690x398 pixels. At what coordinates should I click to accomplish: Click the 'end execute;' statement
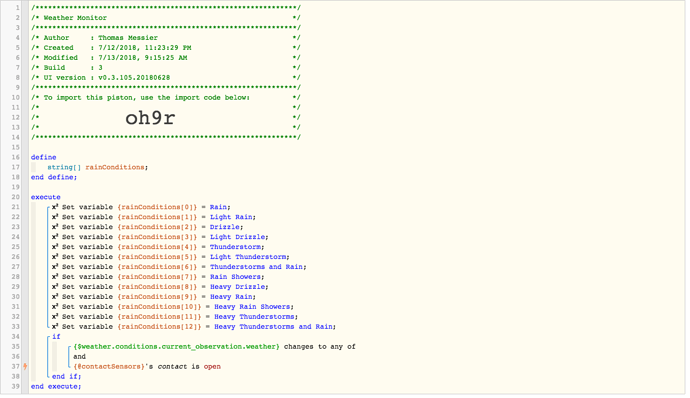(x=56, y=387)
